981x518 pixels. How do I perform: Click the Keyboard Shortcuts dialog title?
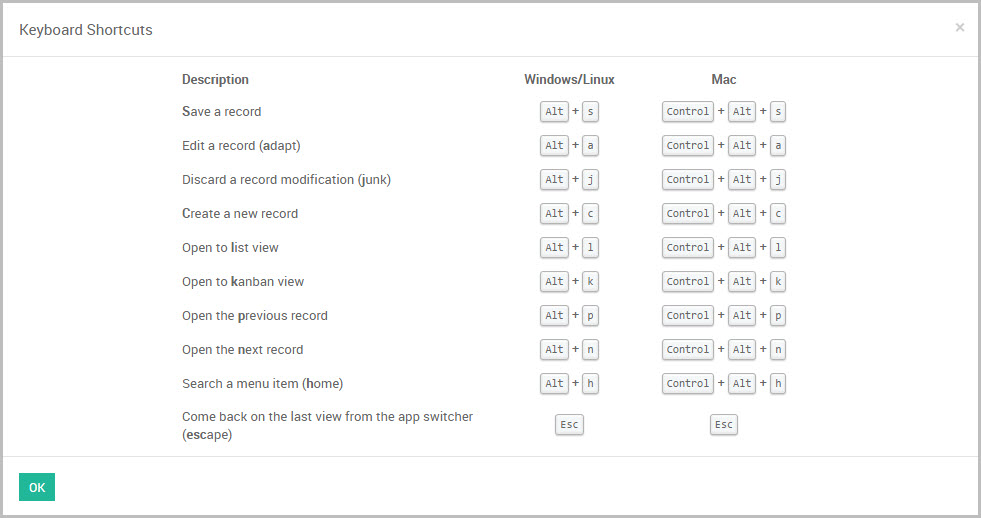tap(86, 30)
